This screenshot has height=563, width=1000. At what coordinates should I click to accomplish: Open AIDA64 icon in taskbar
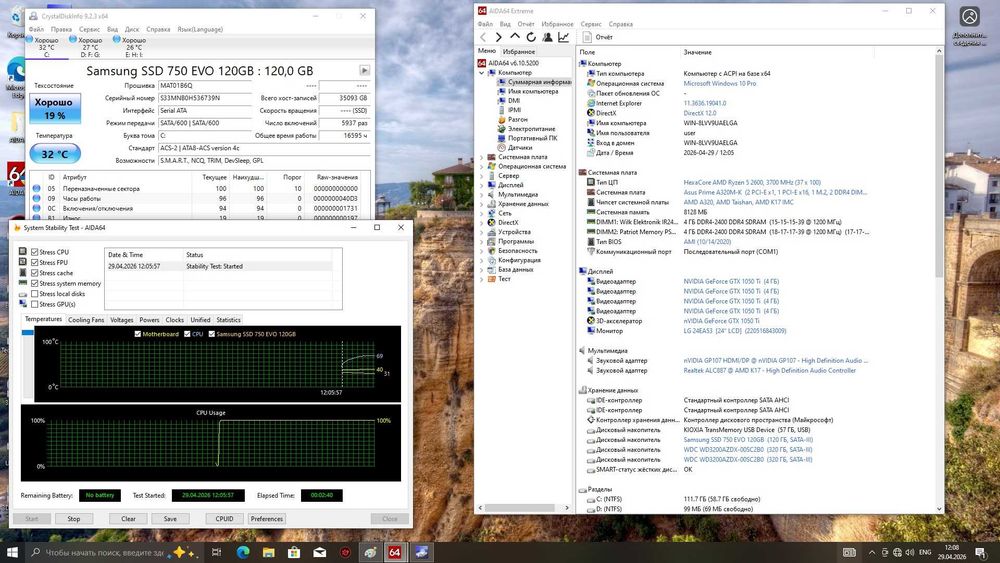coord(395,552)
